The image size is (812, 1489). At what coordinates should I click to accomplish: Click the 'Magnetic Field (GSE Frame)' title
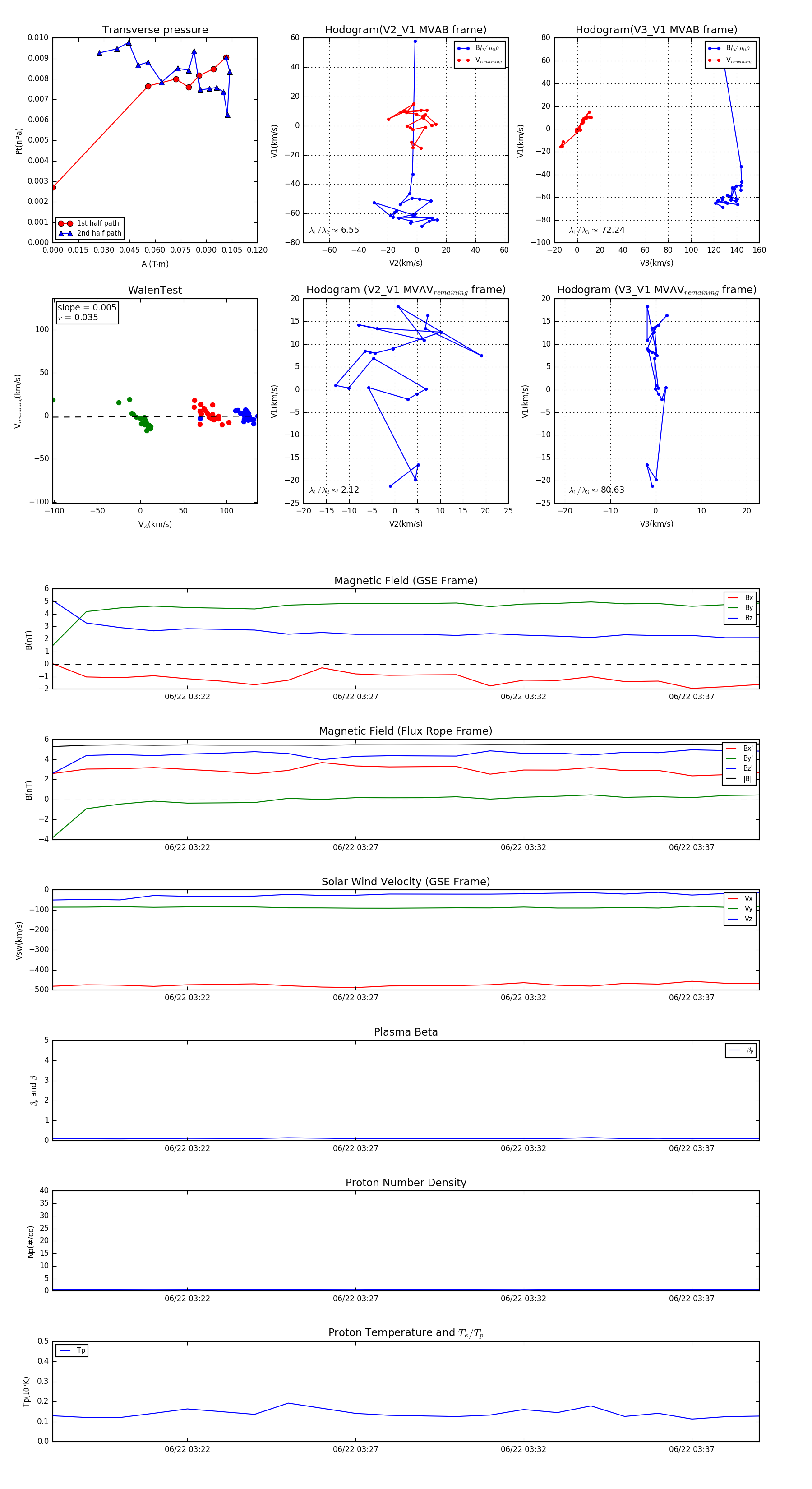tap(406, 581)
